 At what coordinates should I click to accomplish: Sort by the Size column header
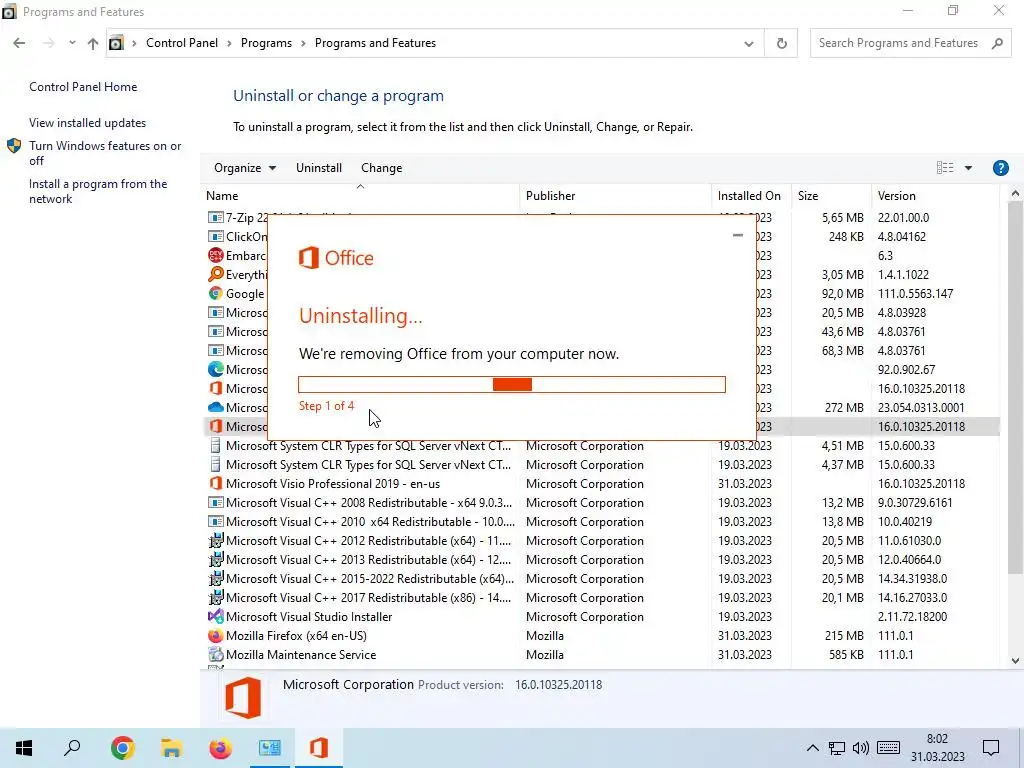click(831, 196)
